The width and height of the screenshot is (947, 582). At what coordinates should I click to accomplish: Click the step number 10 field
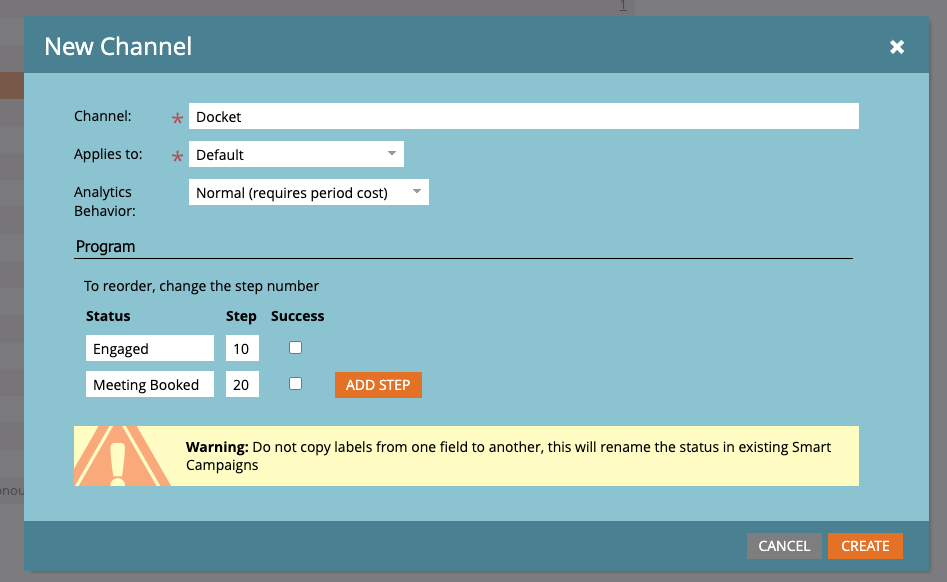coord(242,348)
